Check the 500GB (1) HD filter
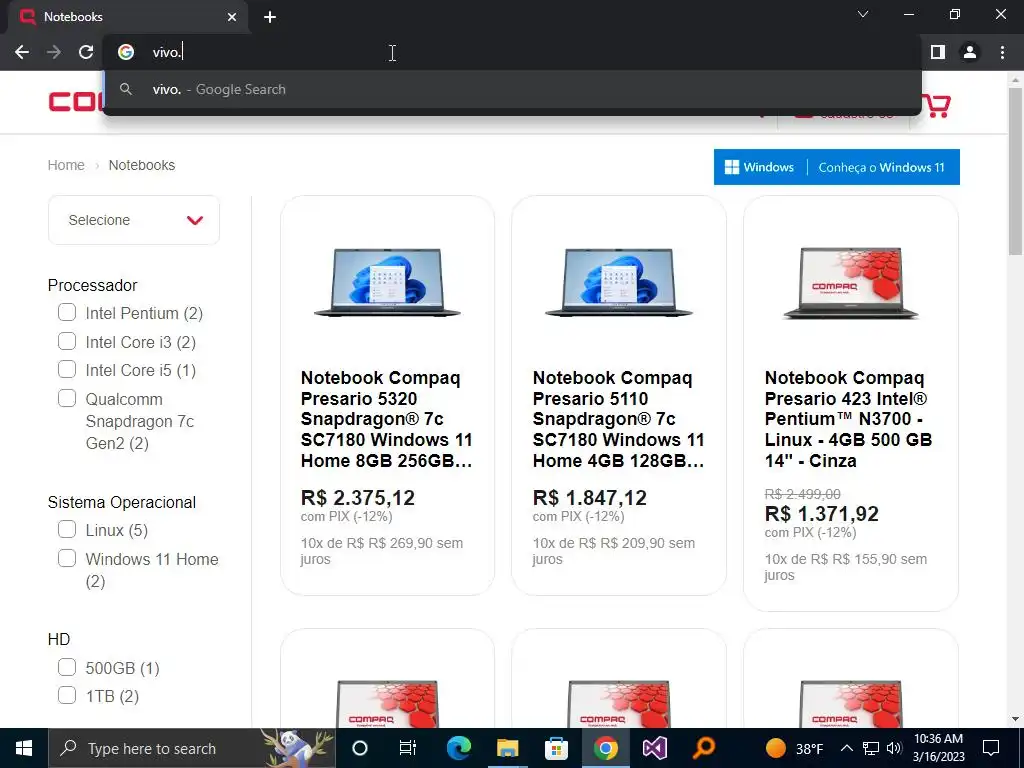This screenshot has height=768, width=1024. coord(67,667)
